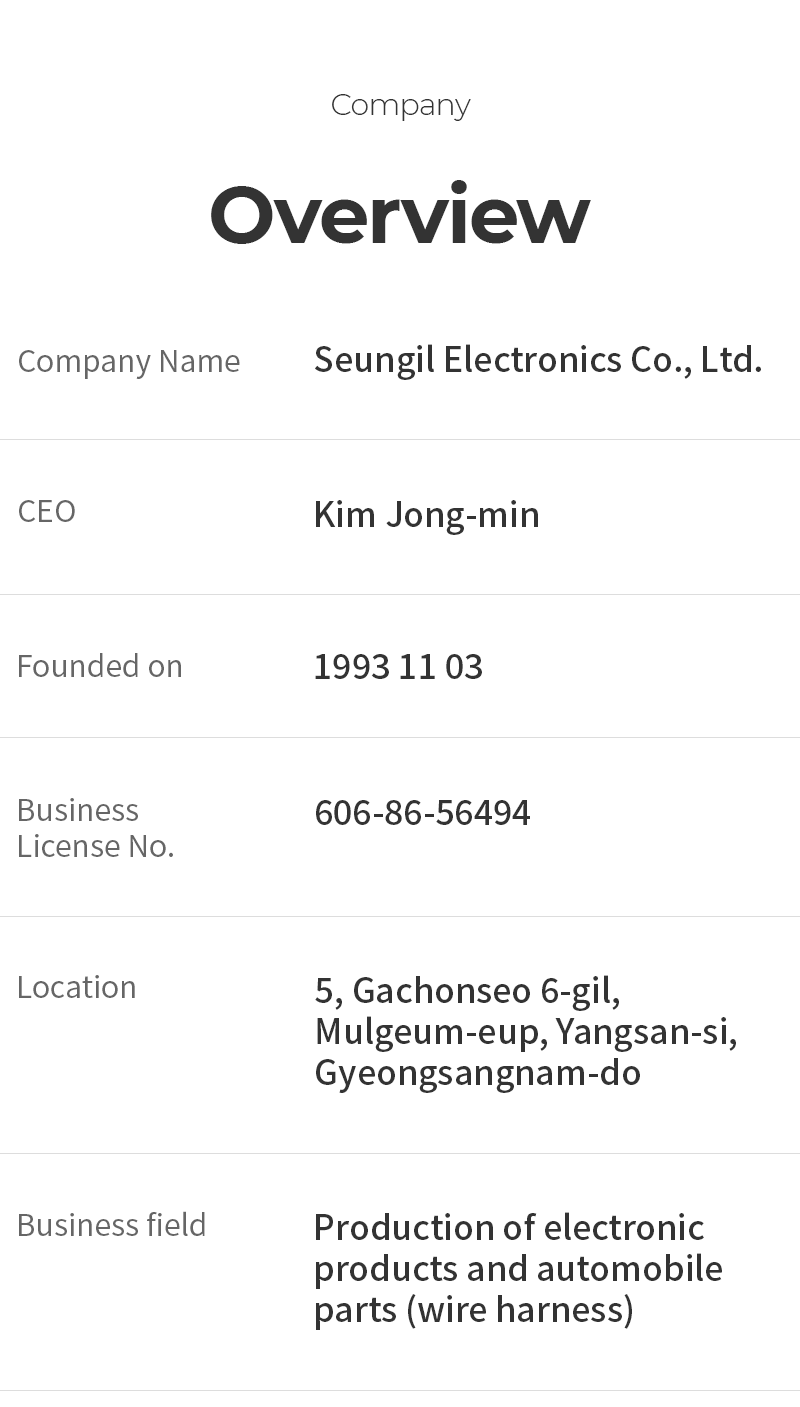Screen dimensions: 800x1407
Task: Click the founding date 1993 11 03
Action: coord(398,667)
